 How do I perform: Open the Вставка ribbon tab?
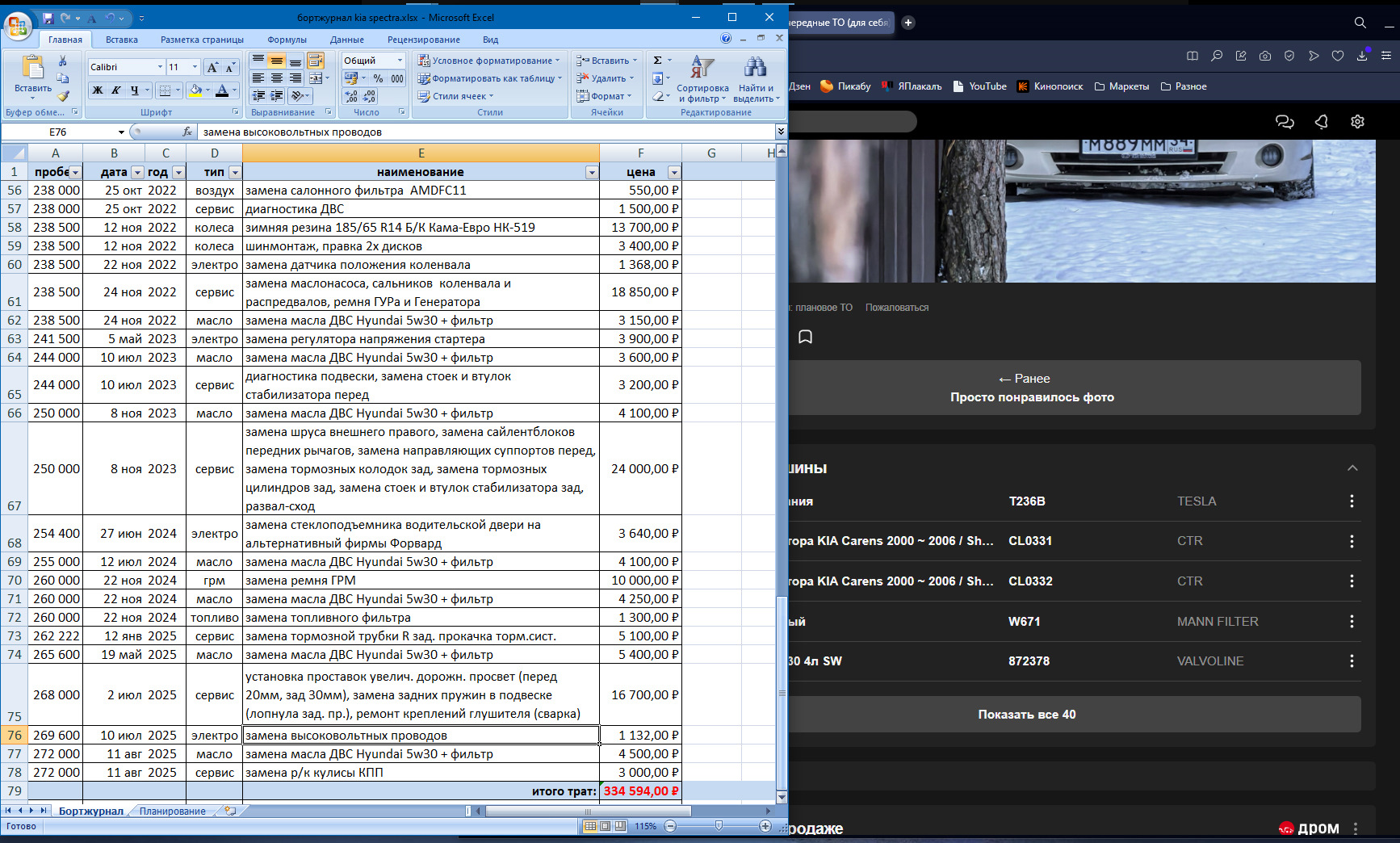click(122, 40)
